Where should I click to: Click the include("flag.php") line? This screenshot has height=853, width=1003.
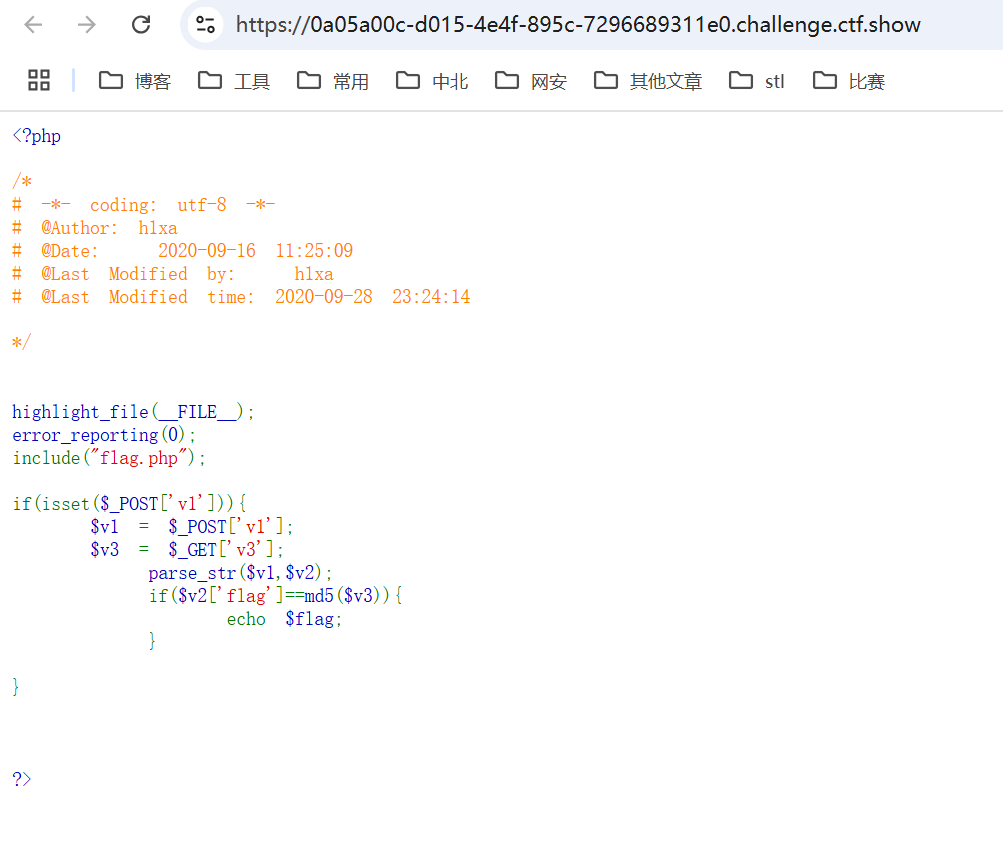tap(109, 458)
